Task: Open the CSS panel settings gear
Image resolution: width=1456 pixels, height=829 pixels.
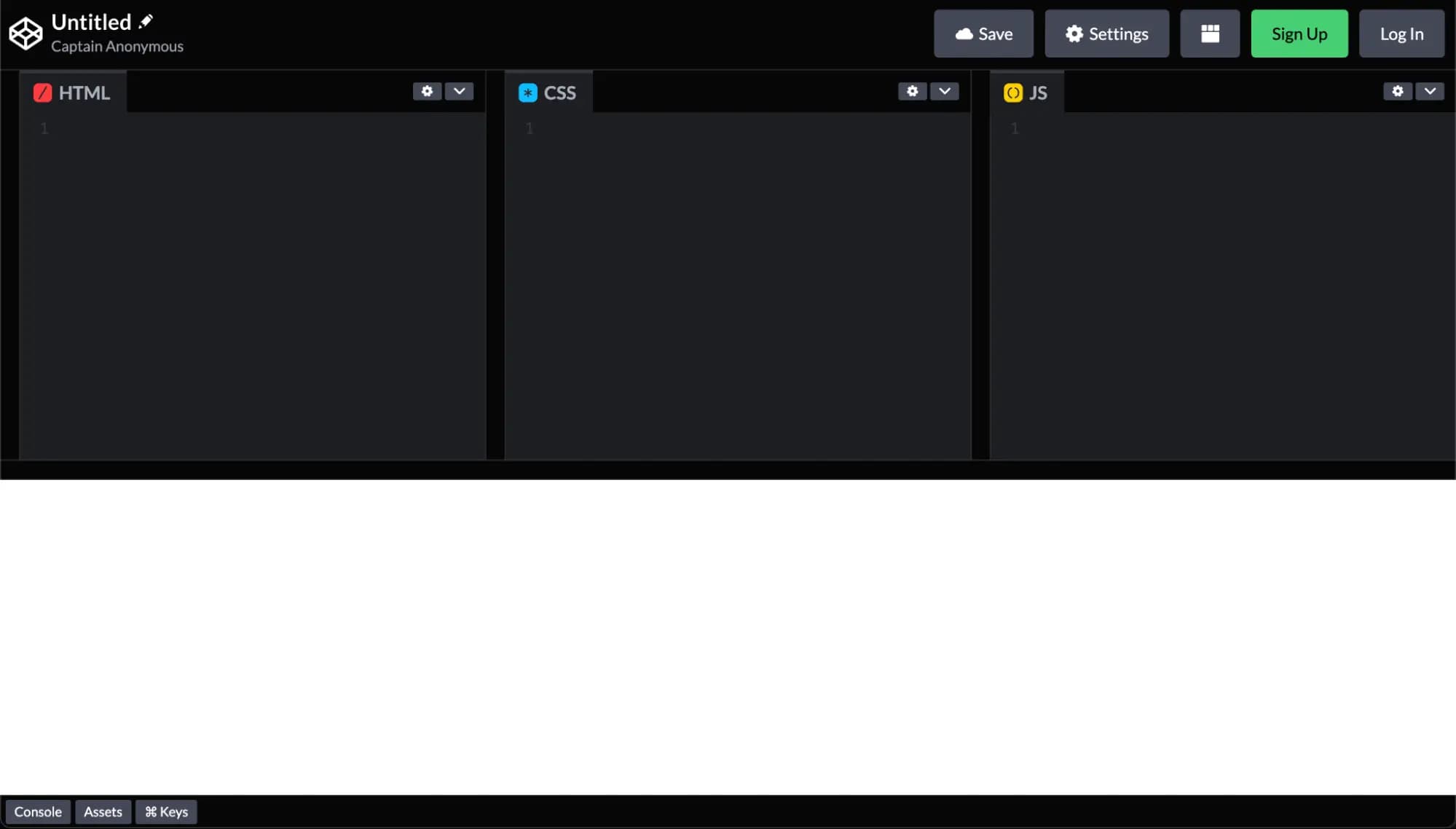Action: pyautogui.click(x=912, y=91)
